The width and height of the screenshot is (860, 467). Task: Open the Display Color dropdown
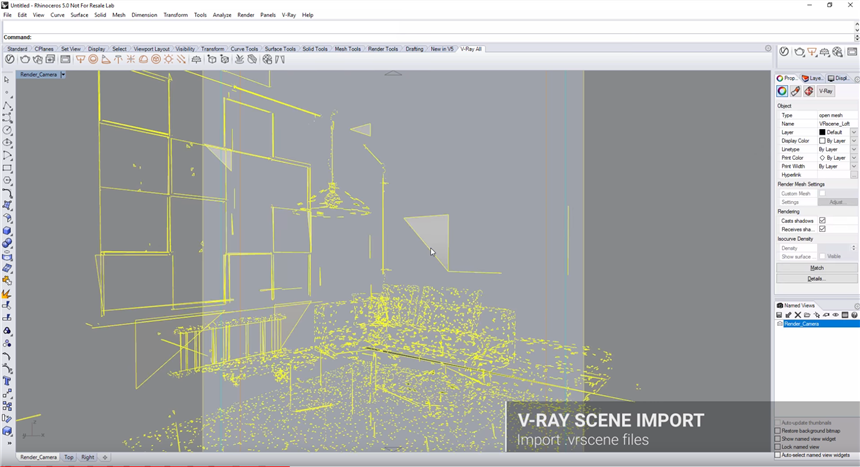853,141
